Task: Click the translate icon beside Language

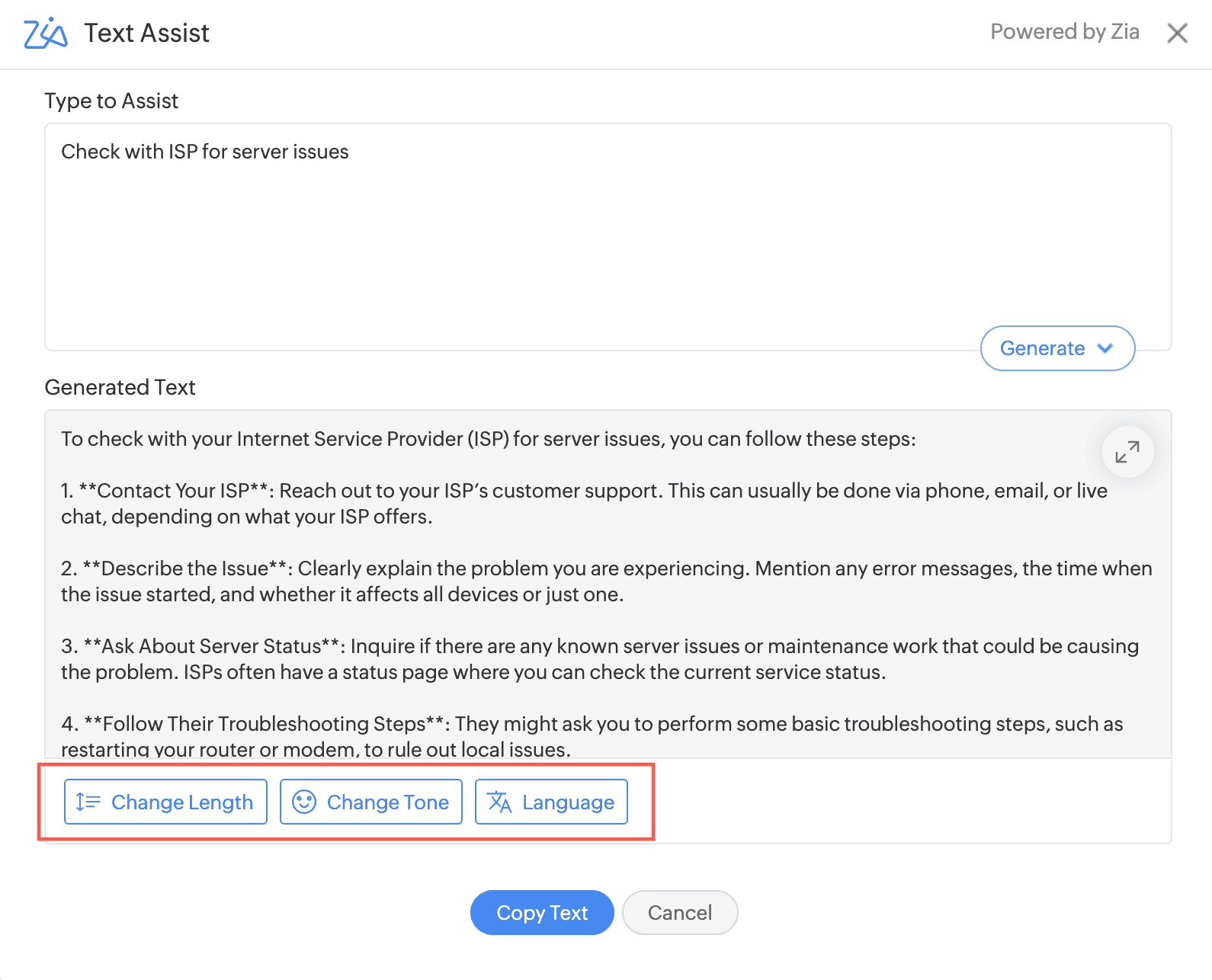Action: point(499,802)
